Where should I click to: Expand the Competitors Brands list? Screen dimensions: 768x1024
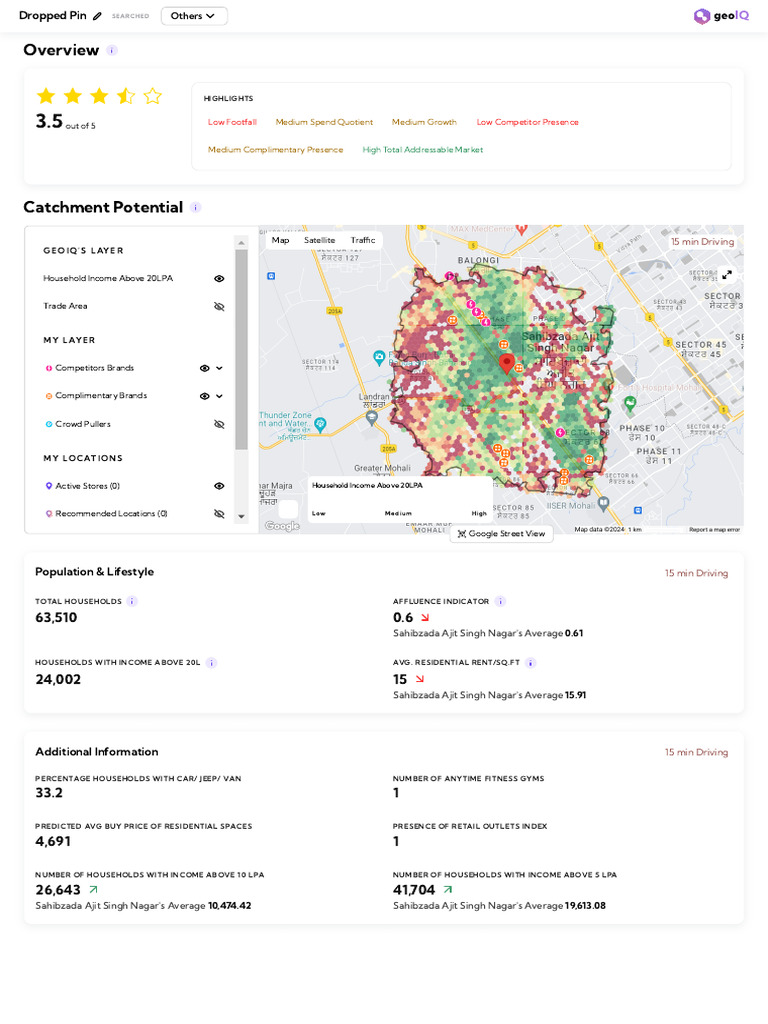point(219,368)
